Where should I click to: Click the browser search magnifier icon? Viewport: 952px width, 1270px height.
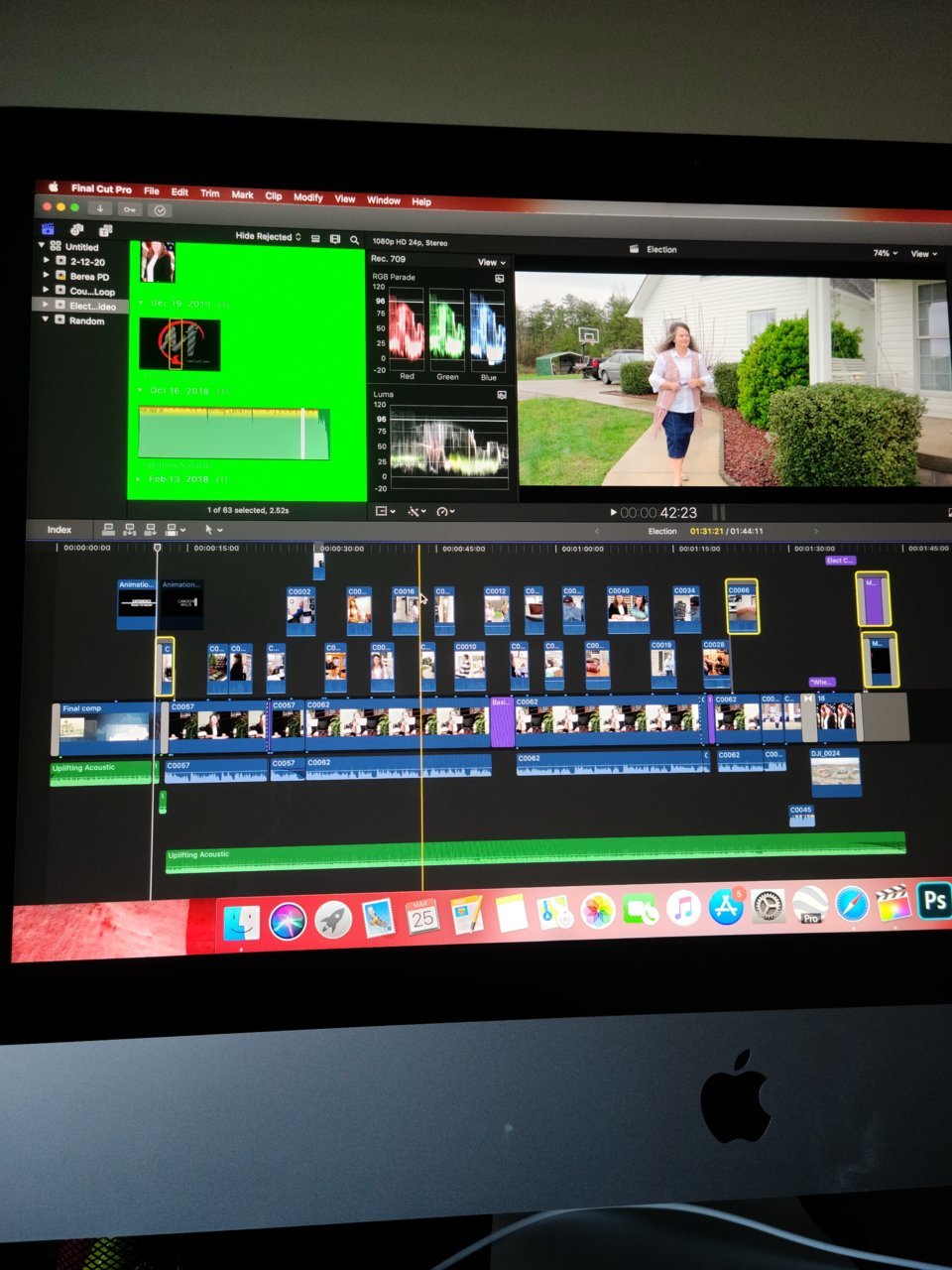(x=354, y=240)
